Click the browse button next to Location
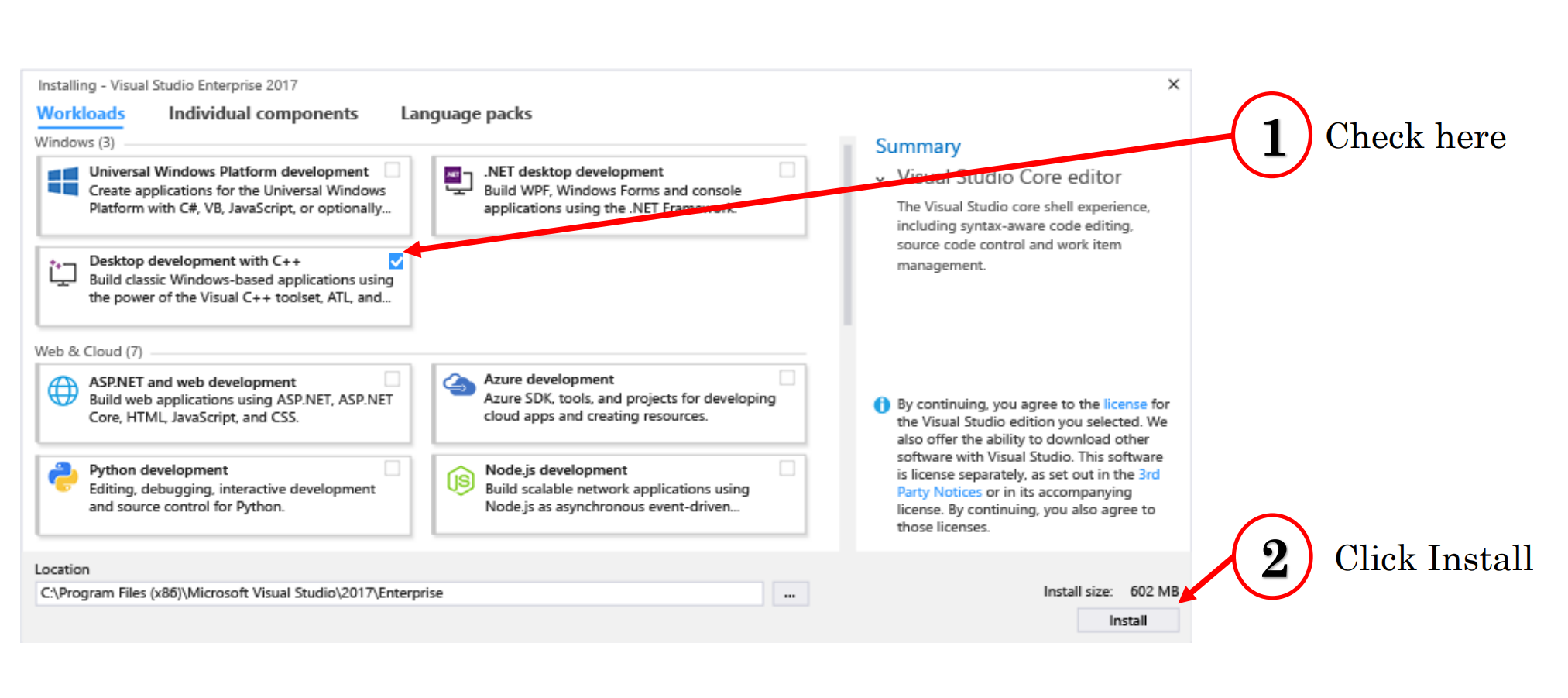The image size is (1568, 698). tap(790, 593)
